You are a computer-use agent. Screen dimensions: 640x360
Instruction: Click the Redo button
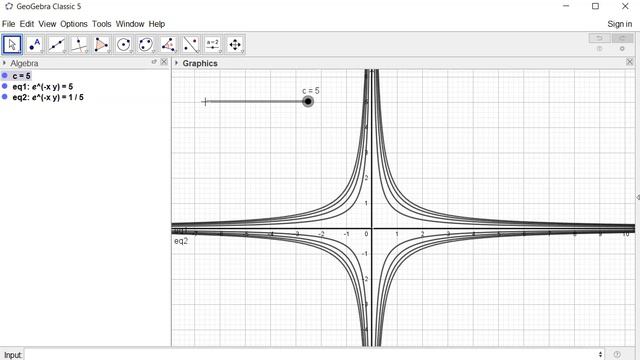pyautogui.click(x=622, y=38)
